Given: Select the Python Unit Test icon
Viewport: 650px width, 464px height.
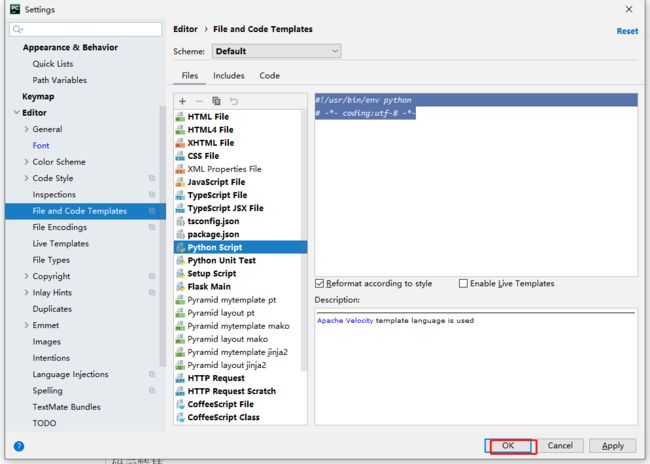Looking at the screenshot, I should point(180,261).
